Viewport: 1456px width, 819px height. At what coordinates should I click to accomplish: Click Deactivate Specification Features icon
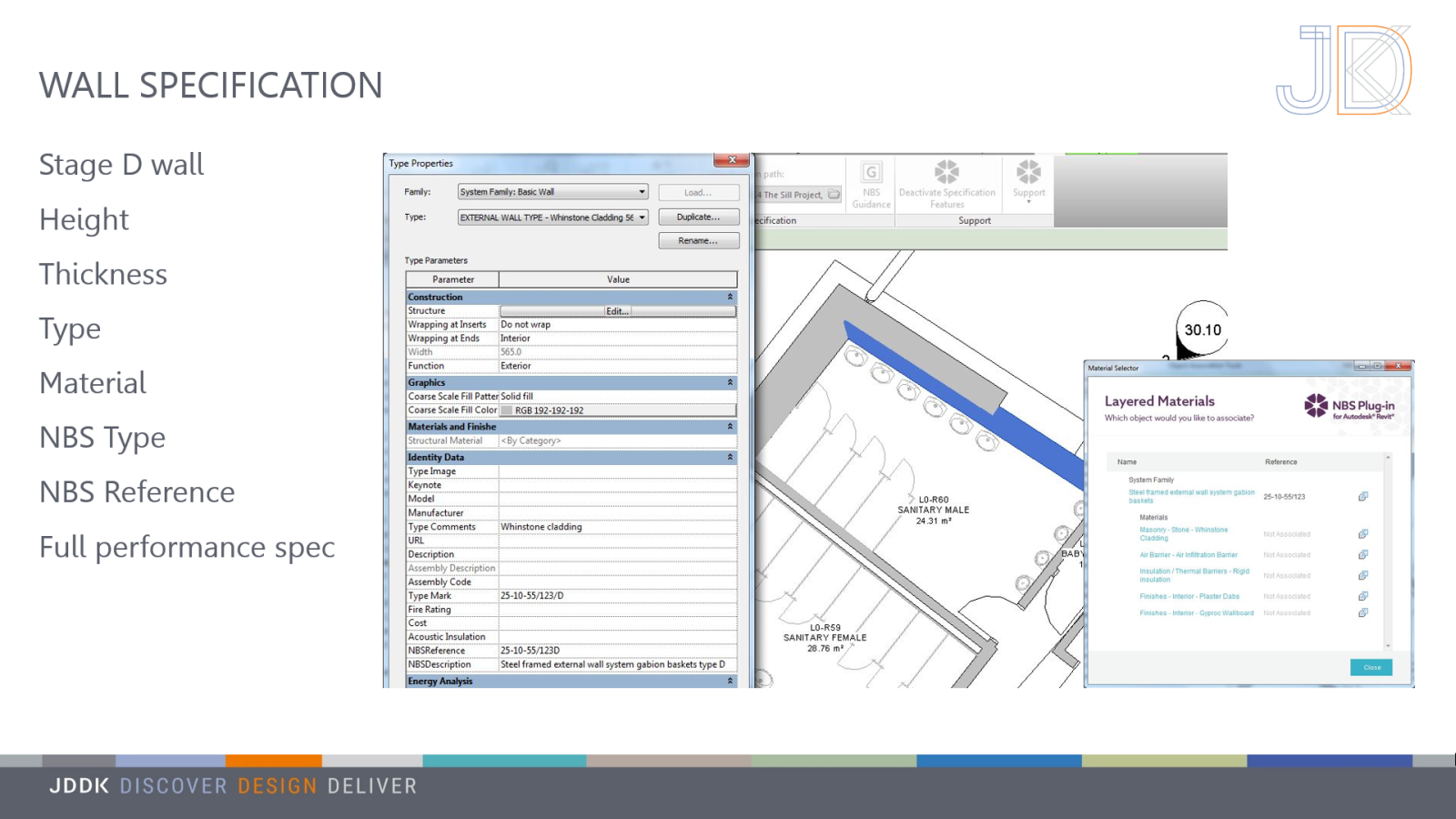click(x=946, y=171)
